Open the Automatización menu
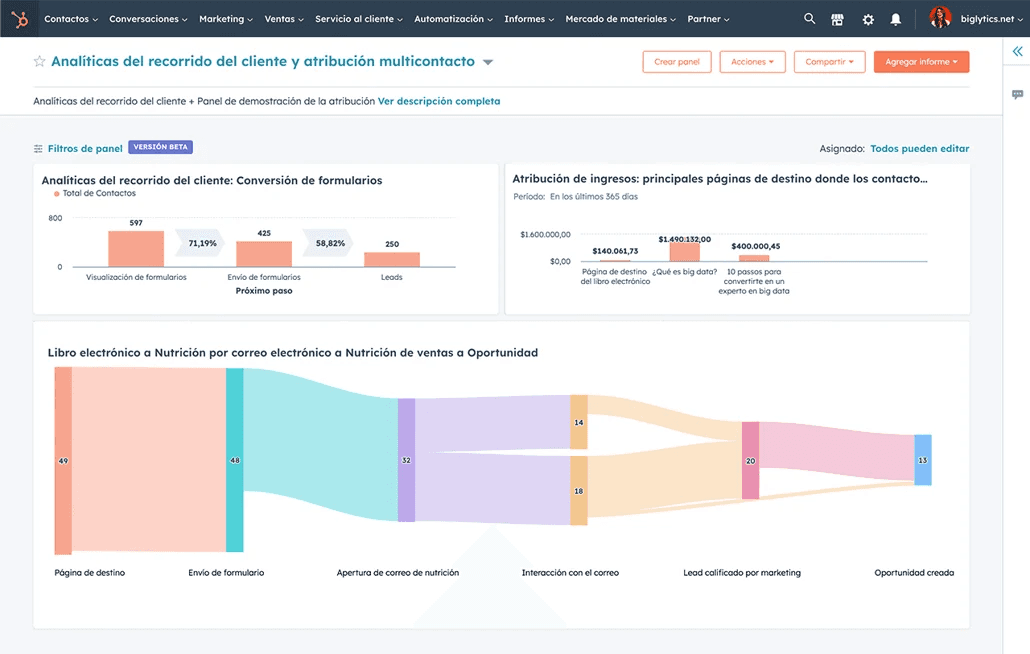Viewport: 1030px width, 654px height. (x=453, y=19)
